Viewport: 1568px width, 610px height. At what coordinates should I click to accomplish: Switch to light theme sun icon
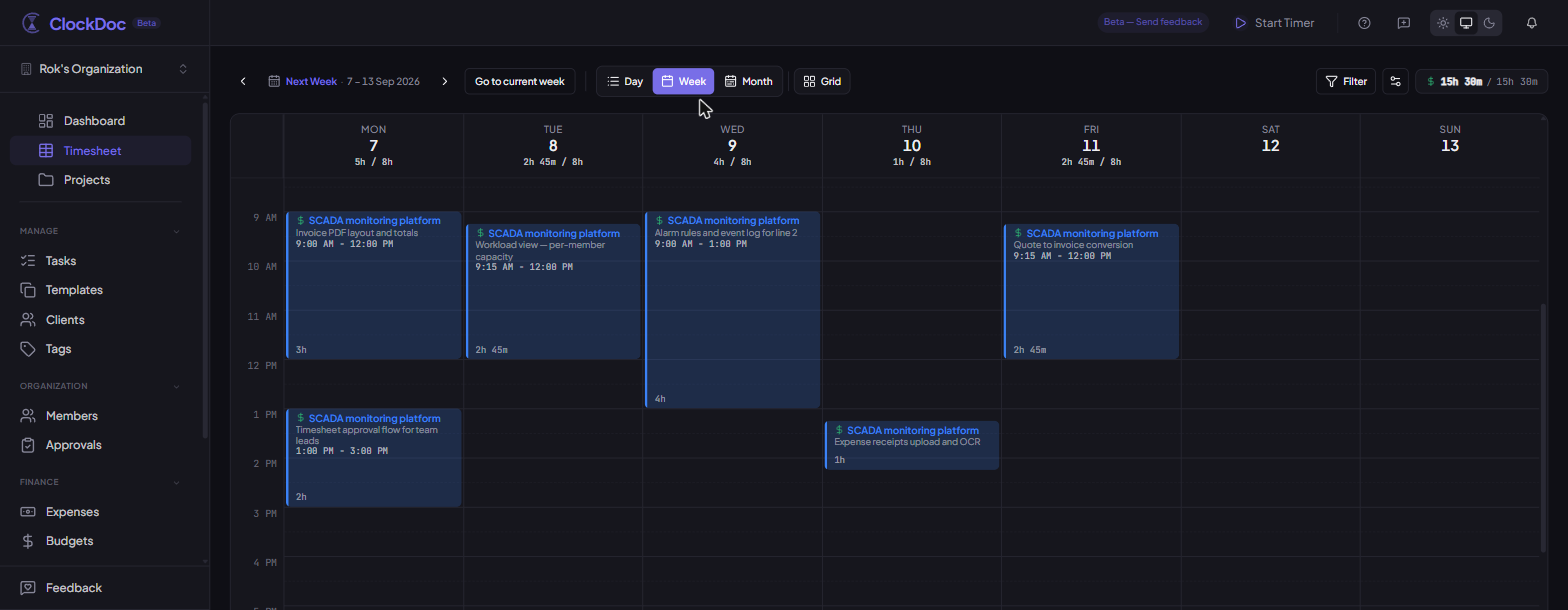click(1443, 23)
